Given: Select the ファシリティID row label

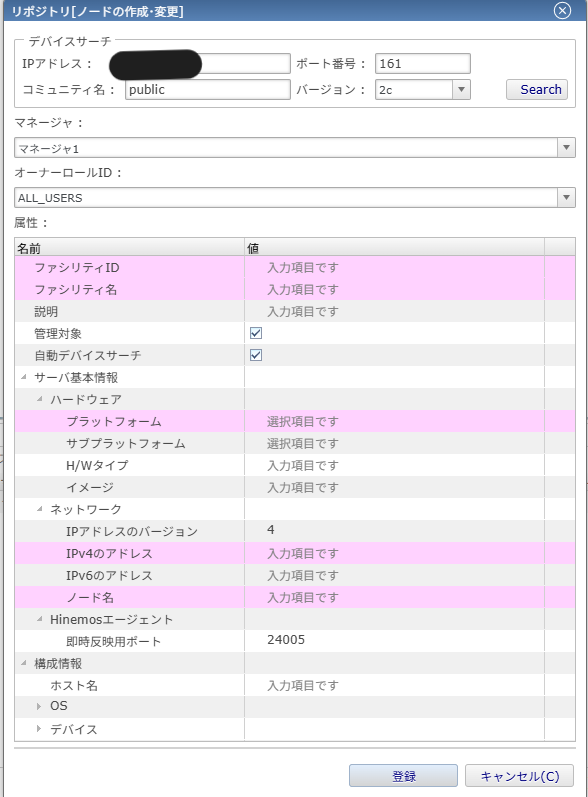Looking at the screenshot, I should point(77,267).
